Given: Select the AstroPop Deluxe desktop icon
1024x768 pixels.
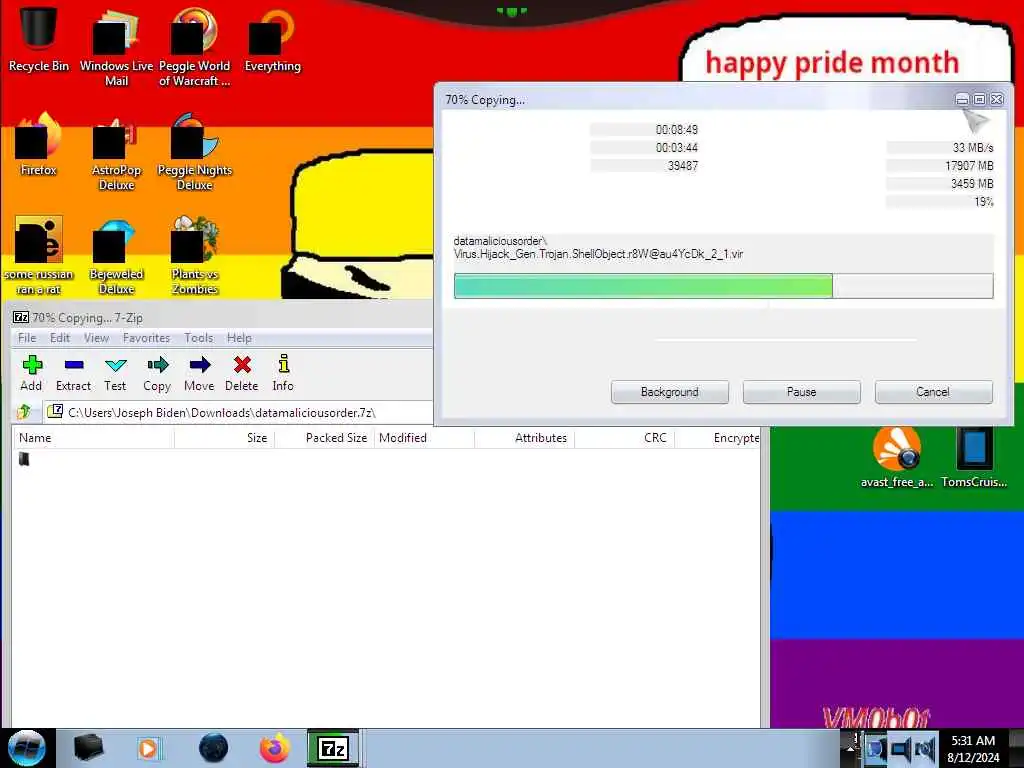Looking at the screenshot, I should tap(116, 152).
